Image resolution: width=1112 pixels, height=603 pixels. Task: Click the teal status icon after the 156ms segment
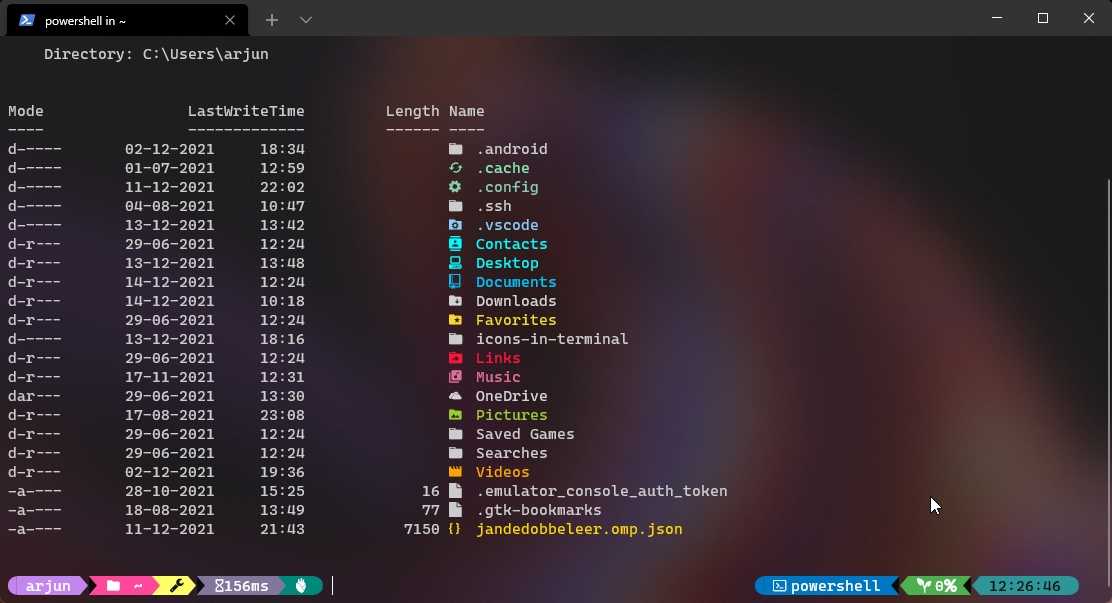(301, 585)
